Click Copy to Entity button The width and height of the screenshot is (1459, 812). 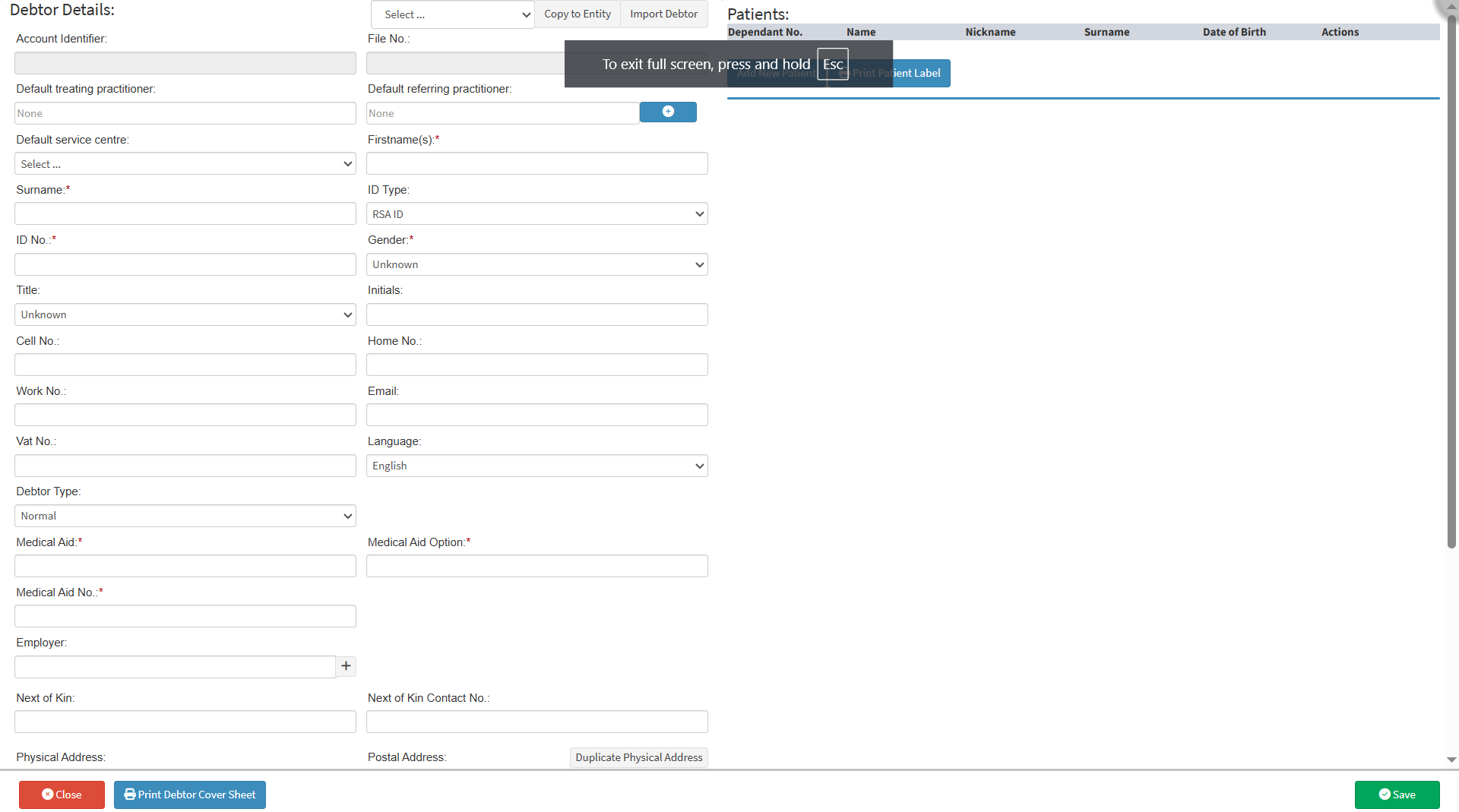(578, 14)
